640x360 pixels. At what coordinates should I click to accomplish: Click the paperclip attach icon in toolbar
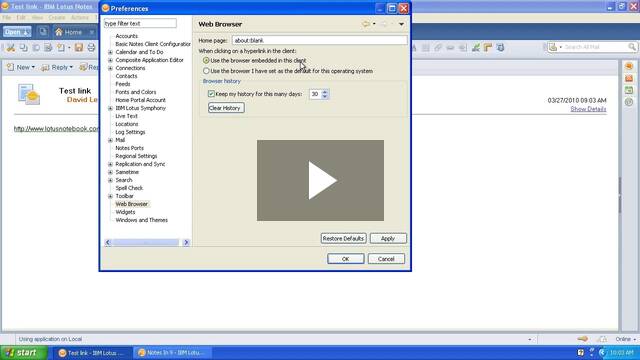pyautogui.click(x=438, y=48)
